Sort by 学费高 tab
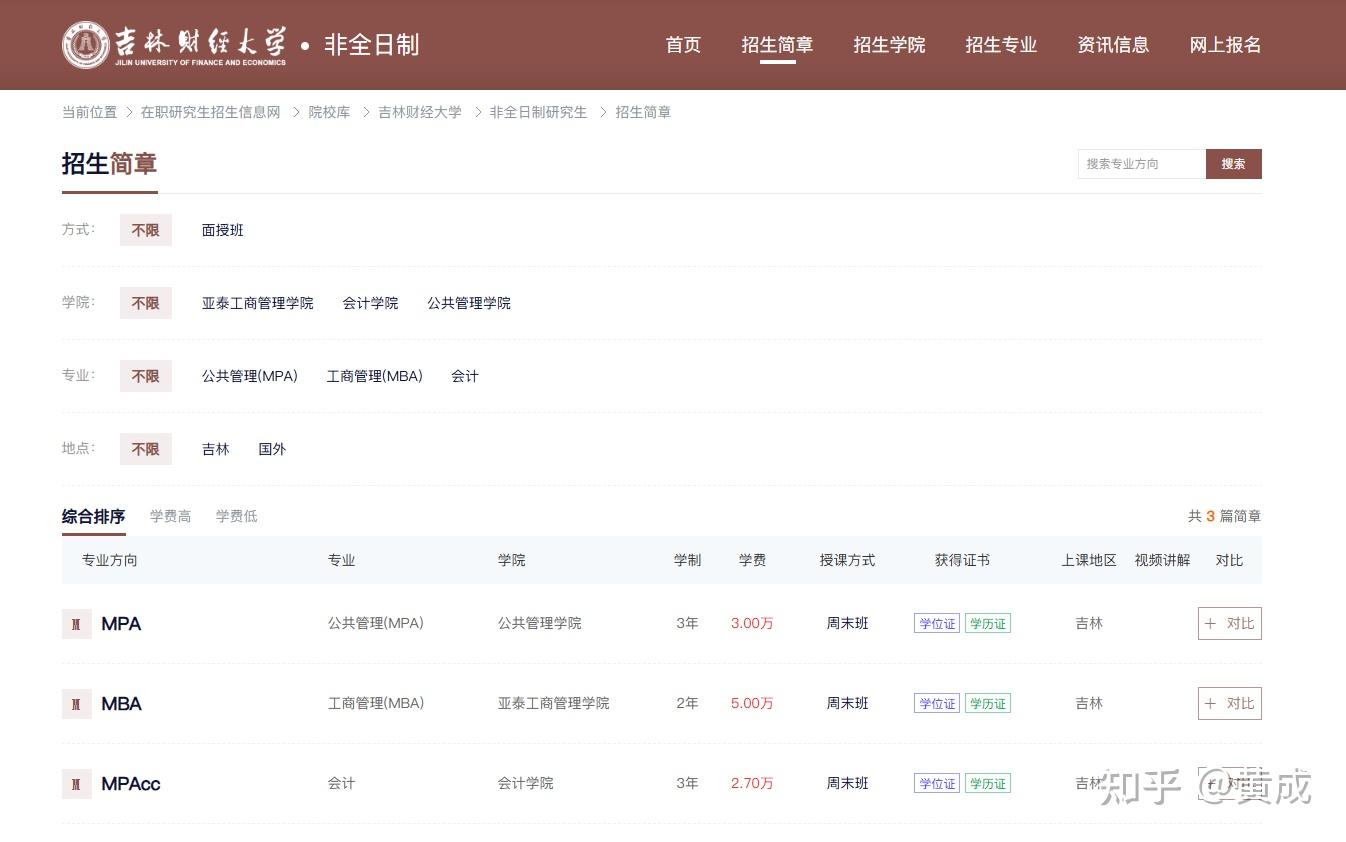1346x842 pixels. 171,516
